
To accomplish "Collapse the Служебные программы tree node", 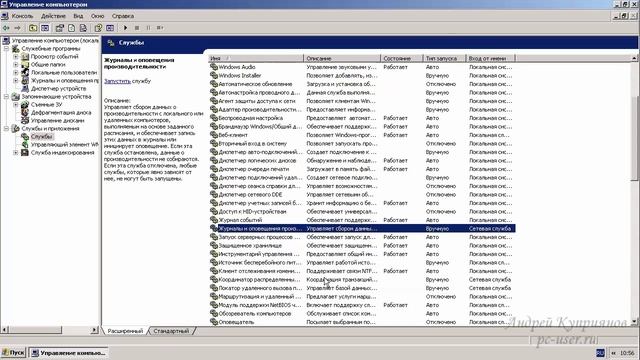I will (7, 49).
